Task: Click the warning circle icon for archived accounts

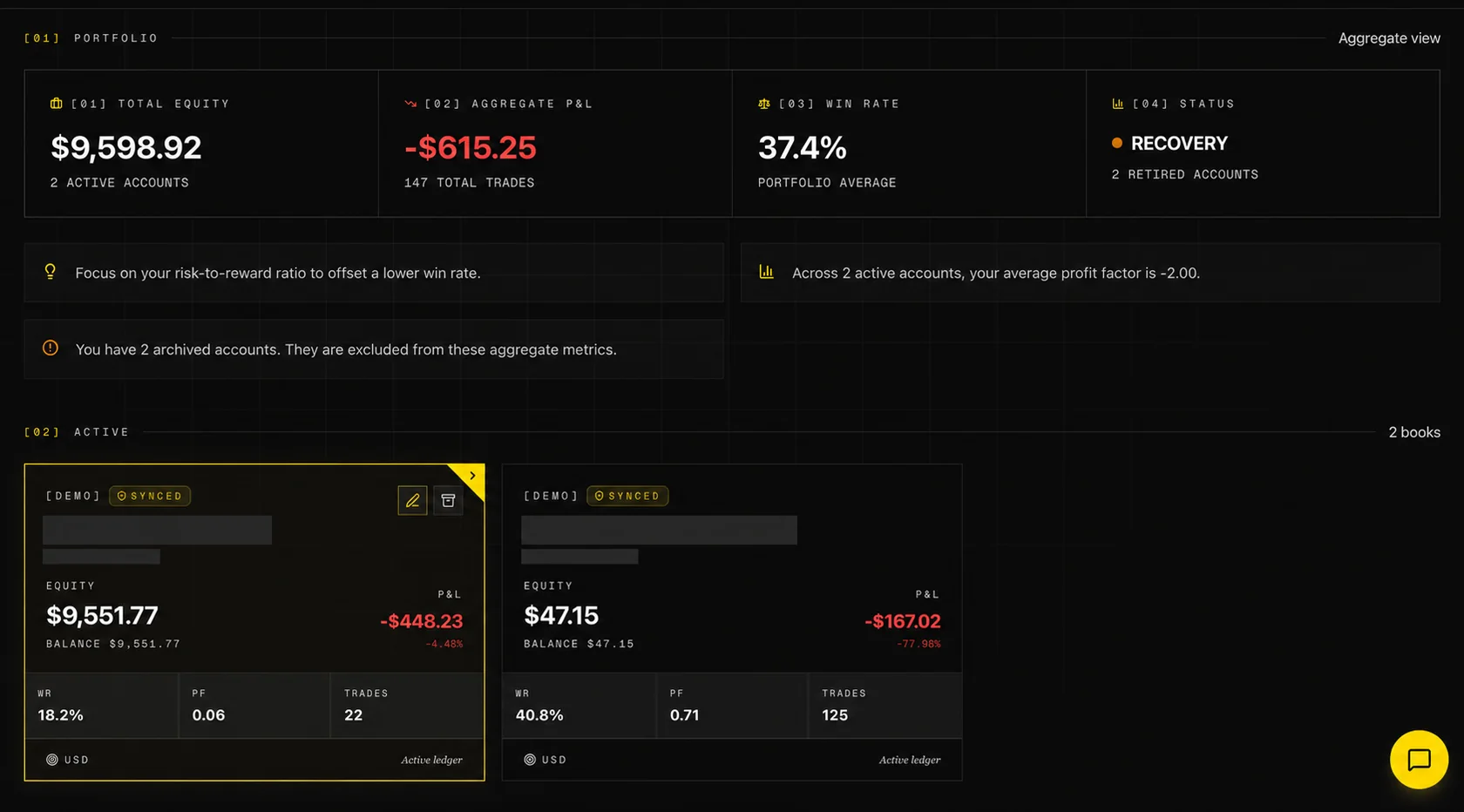Action: point(51,348)
